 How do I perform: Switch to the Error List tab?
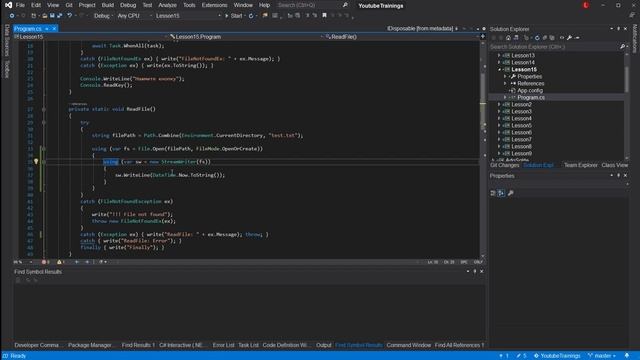223,345
